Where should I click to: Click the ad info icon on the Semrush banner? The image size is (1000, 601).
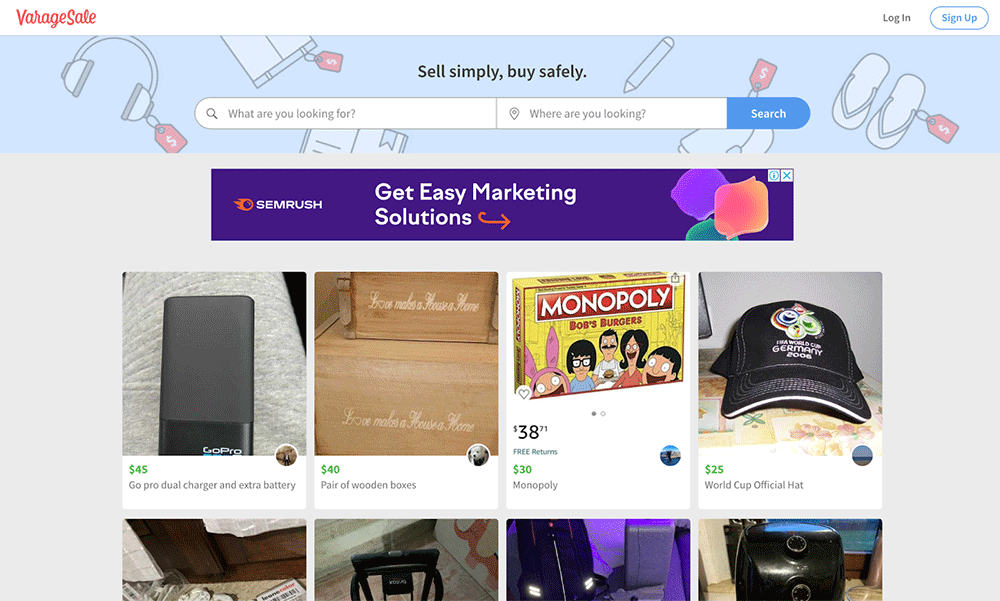point(774,176)
